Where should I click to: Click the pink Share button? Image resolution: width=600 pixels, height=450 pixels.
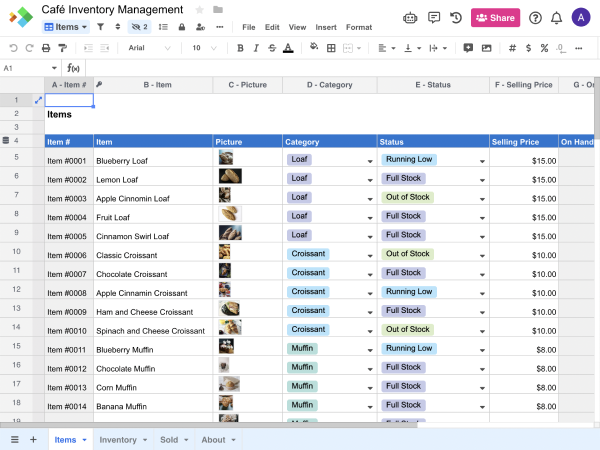pos(495,17)
